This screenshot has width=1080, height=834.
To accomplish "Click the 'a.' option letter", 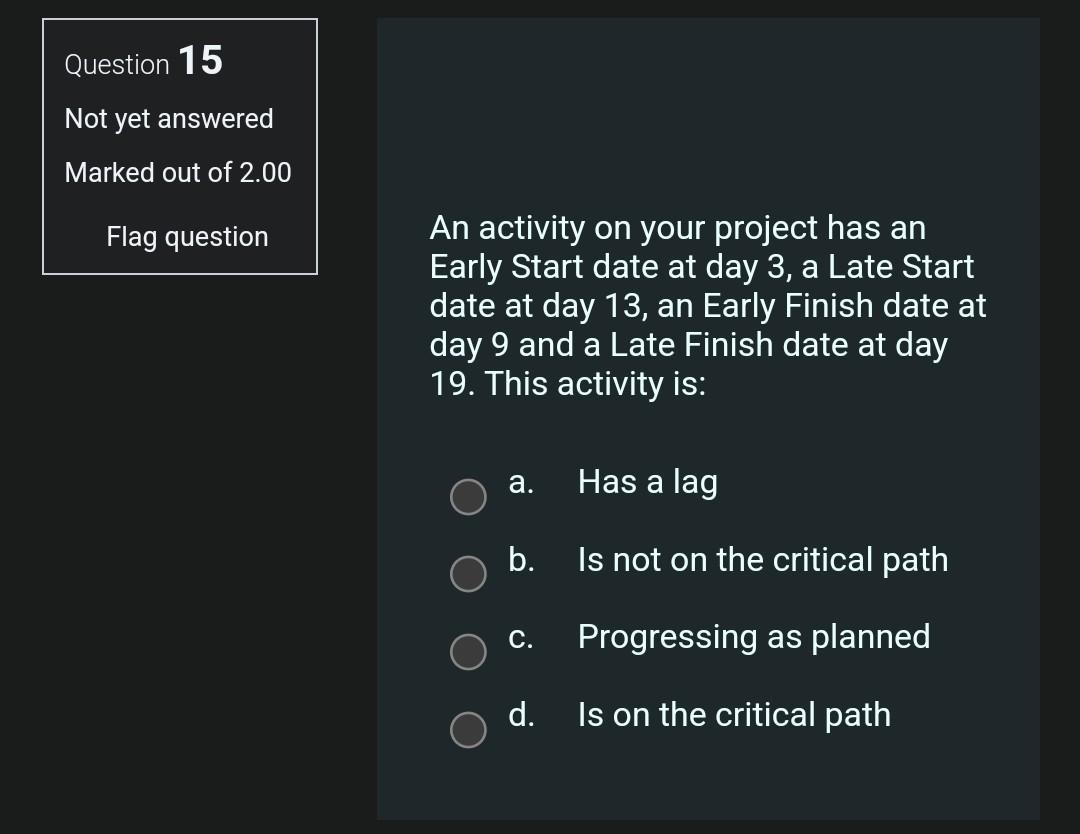I will [x=520, y=482].
